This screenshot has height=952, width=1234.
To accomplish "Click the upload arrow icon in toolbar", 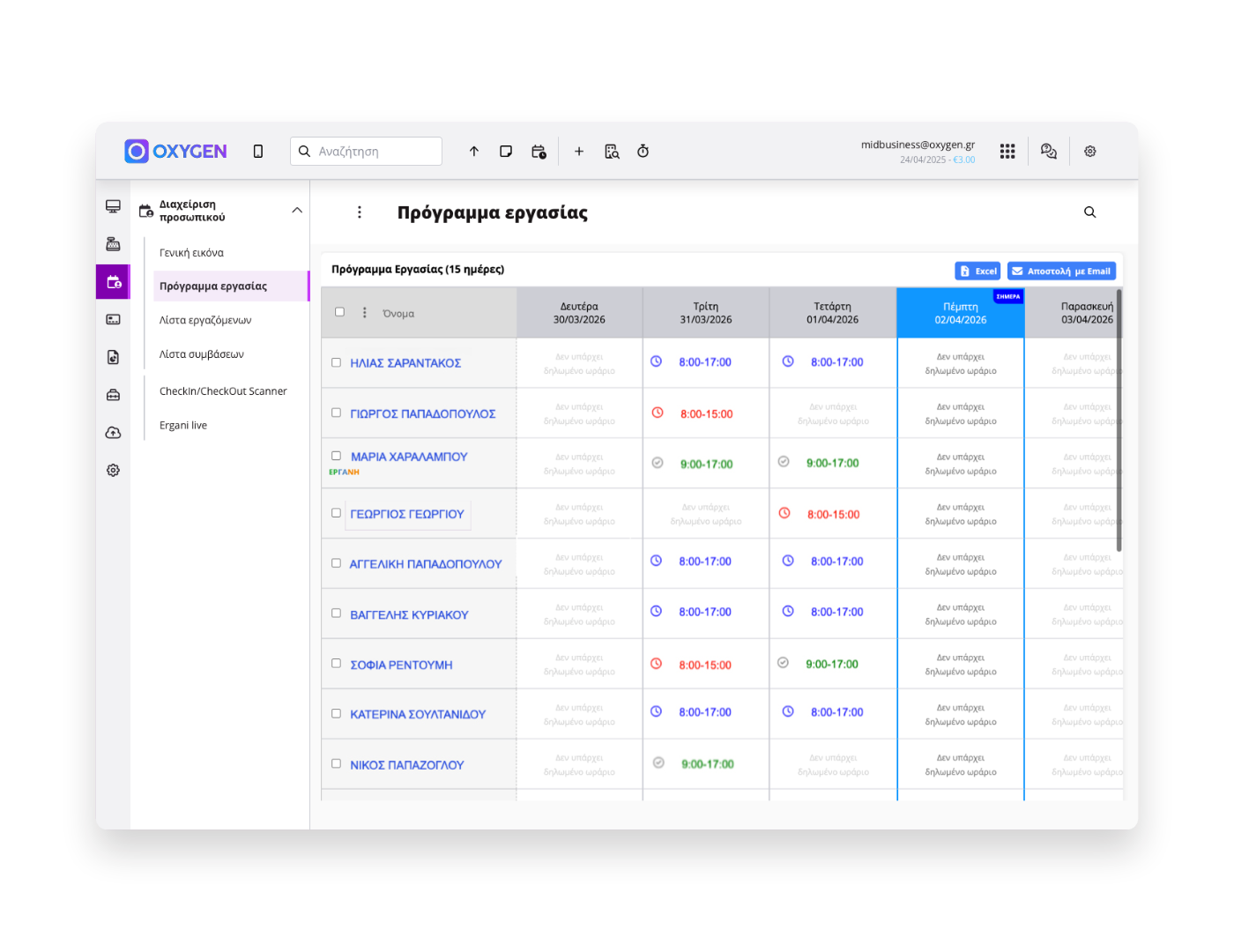I will tap(474, 152).
